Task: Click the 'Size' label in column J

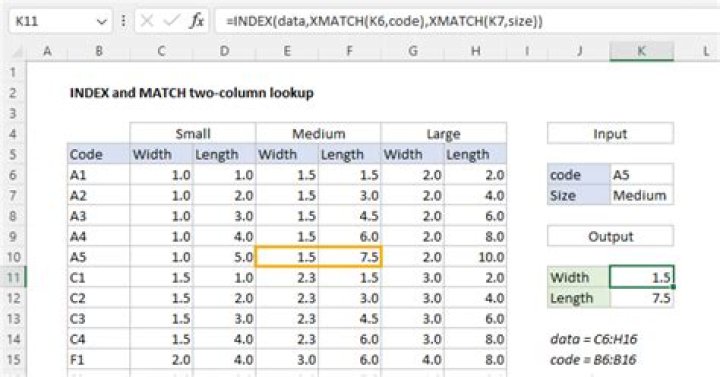Action: (x=579, y=196)
